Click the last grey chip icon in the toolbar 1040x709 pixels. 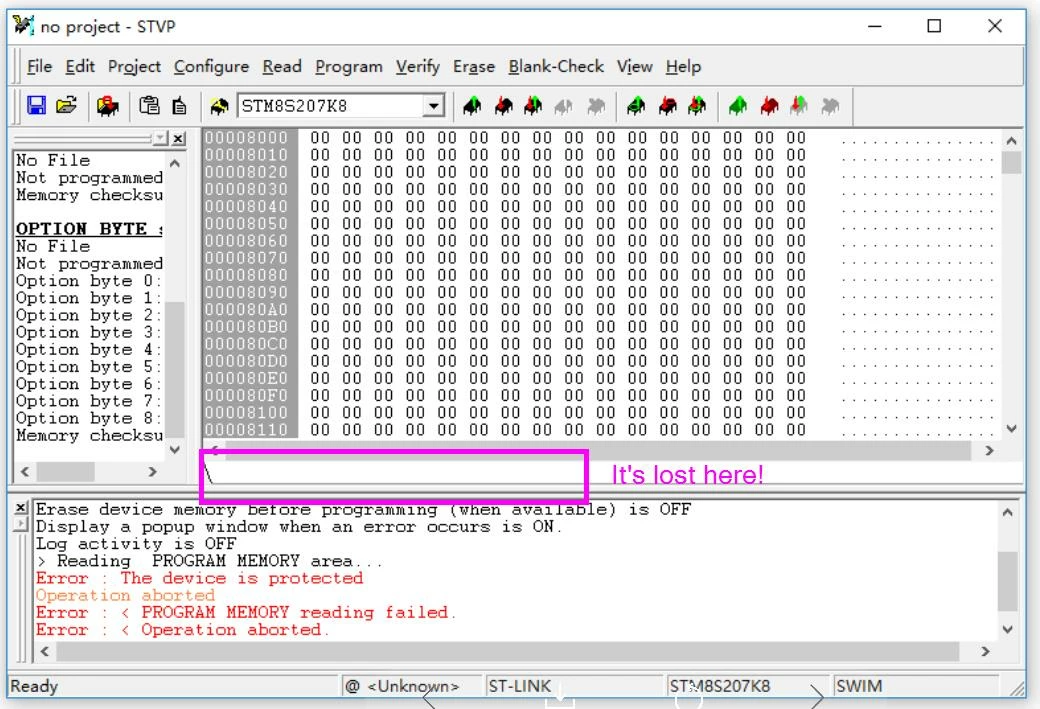tap(830, 105)
